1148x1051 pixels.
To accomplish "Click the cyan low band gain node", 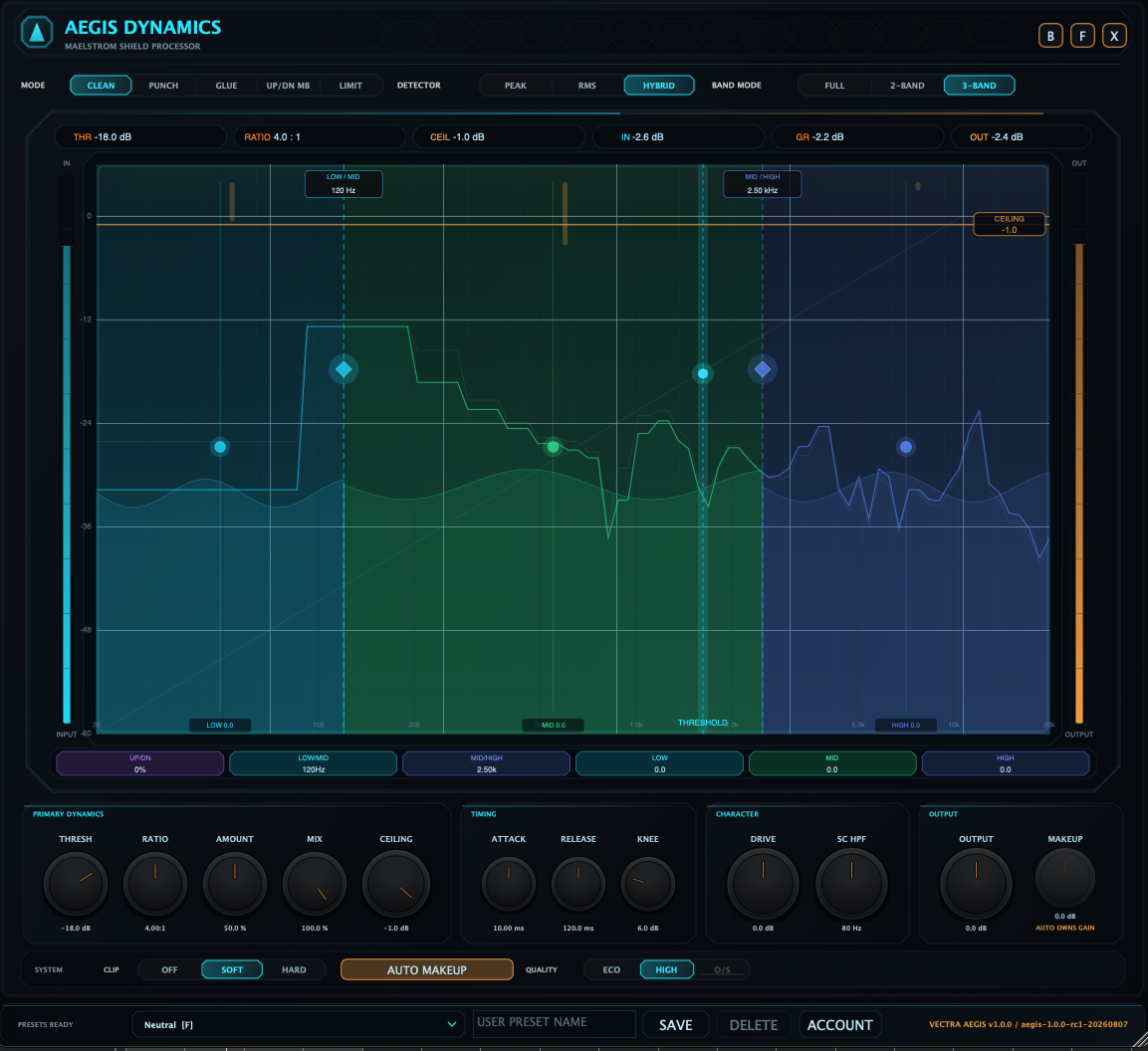I will click(220, 447).
